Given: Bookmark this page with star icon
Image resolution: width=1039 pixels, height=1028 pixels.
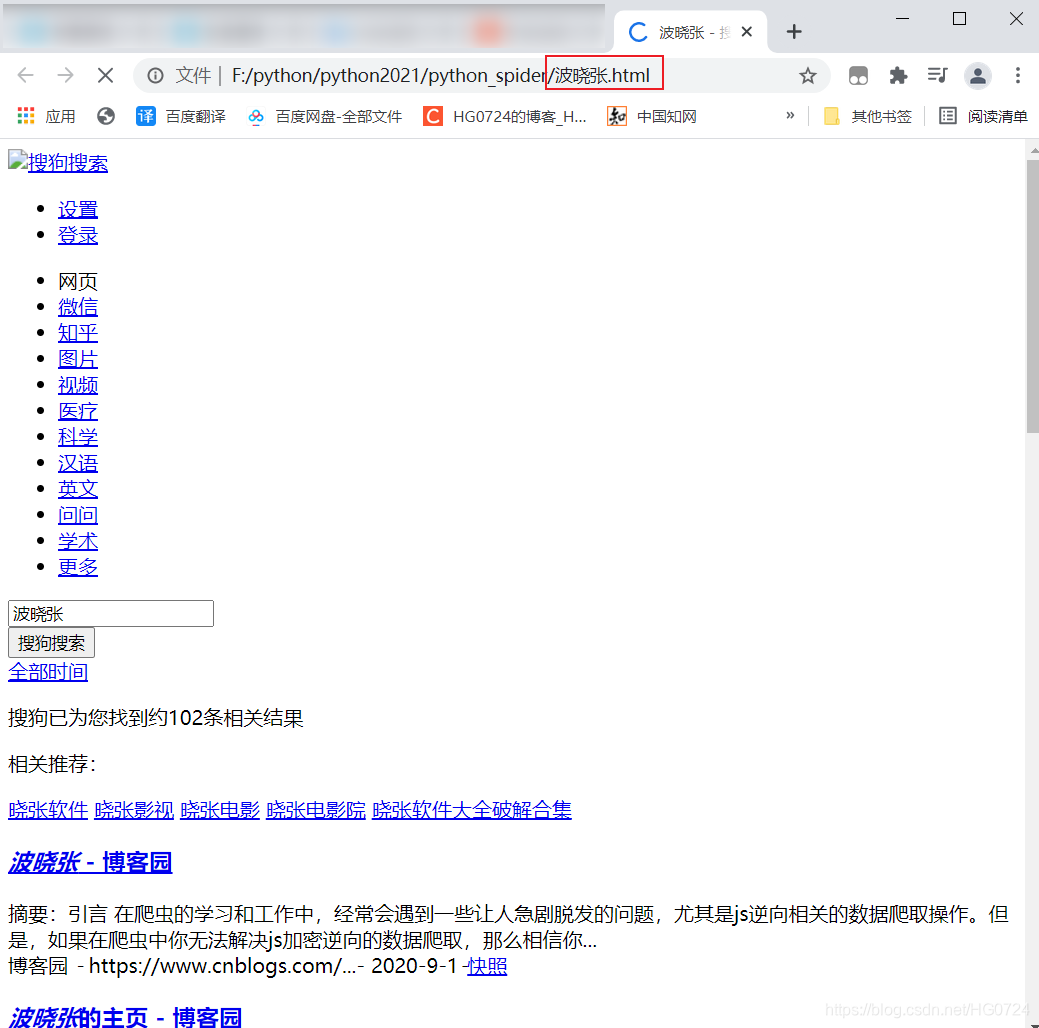Looking at the screenshot, I should (x=807, y=76).
